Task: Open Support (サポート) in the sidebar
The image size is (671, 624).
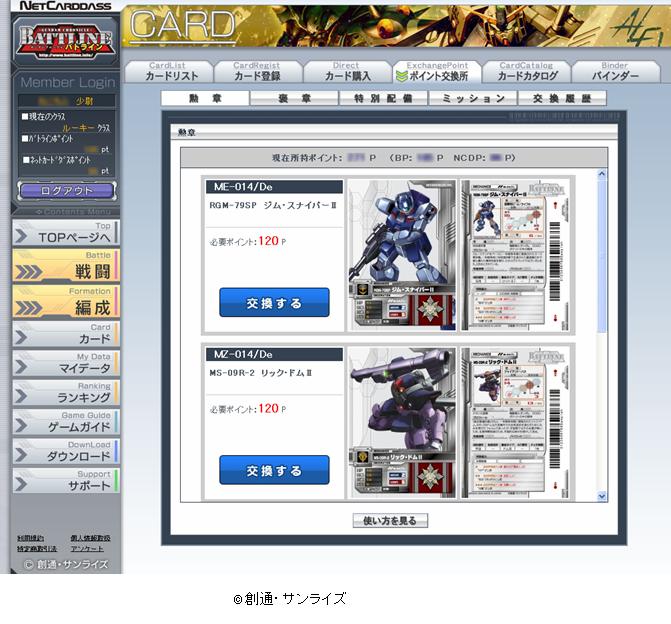Action: coord(65,483)
